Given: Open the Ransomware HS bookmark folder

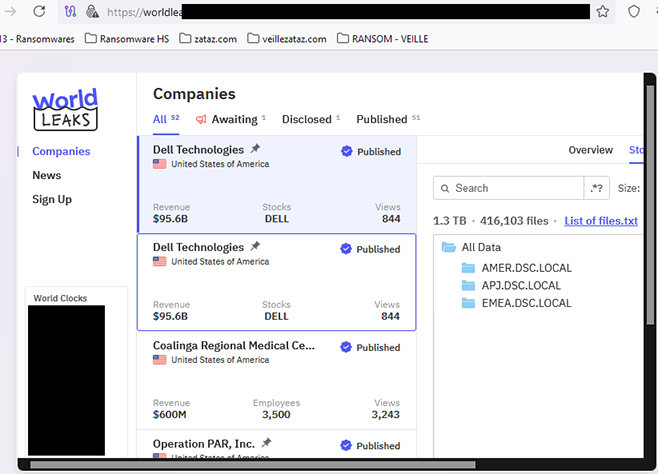Looking at the screenshot, I should point(127,39).
